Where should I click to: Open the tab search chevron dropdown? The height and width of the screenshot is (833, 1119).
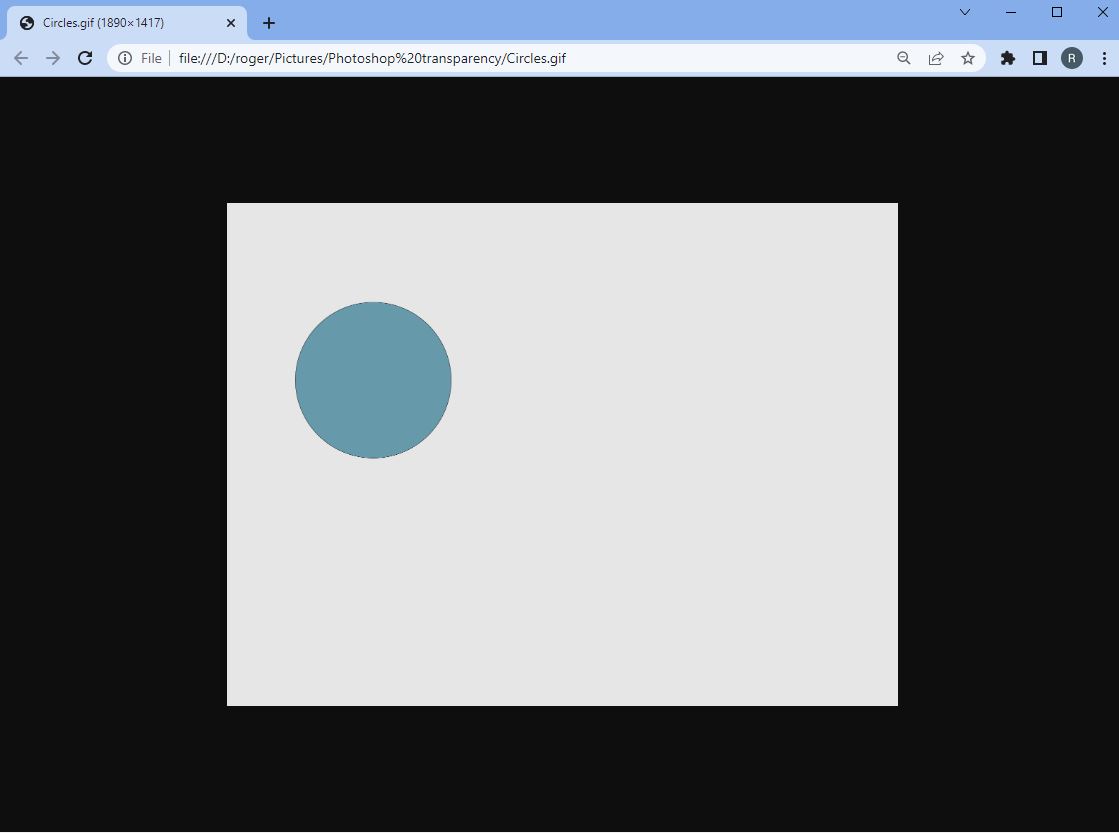click(x=963, y=12)
